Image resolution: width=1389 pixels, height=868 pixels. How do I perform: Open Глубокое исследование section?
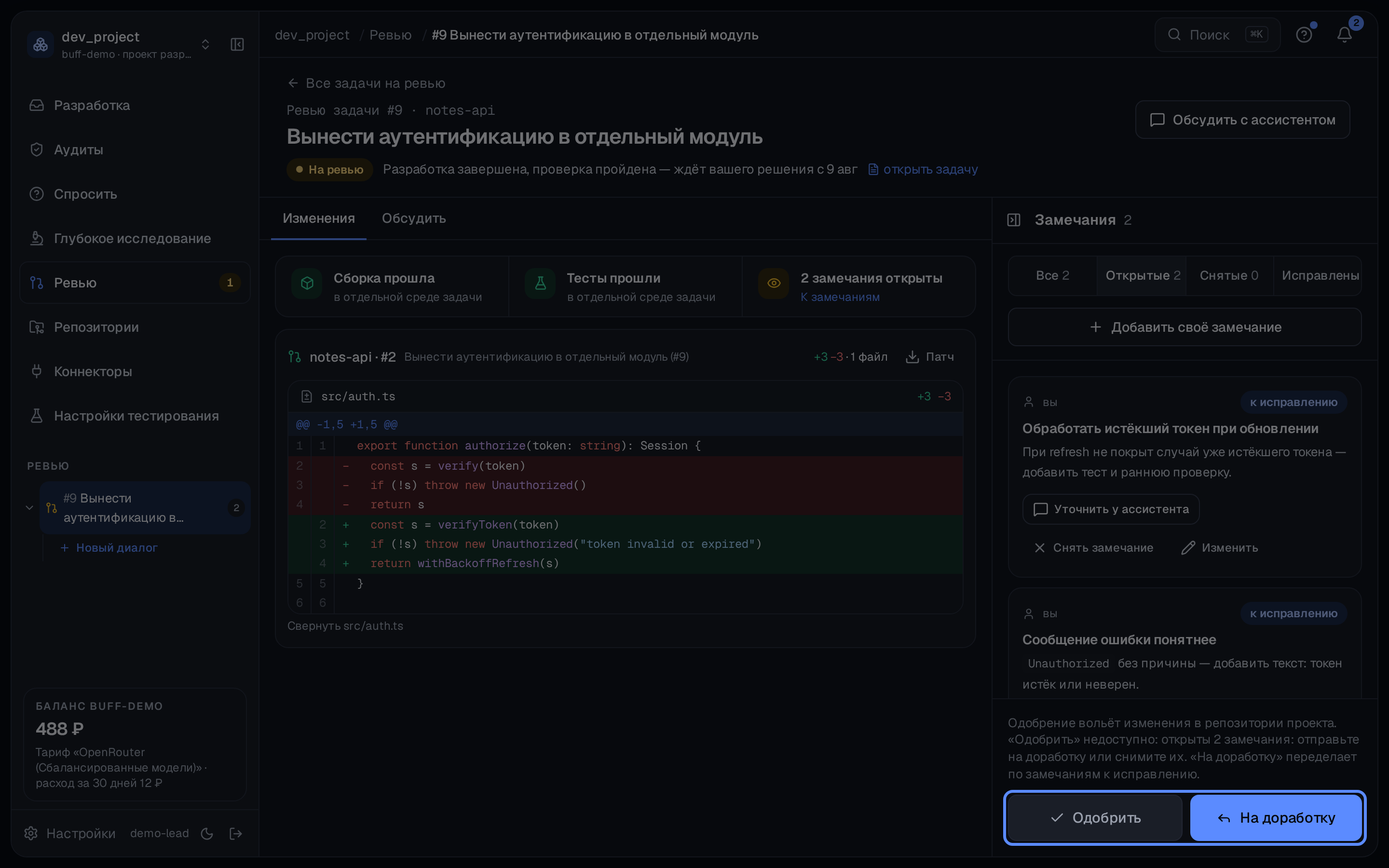[x=135, y=238]
